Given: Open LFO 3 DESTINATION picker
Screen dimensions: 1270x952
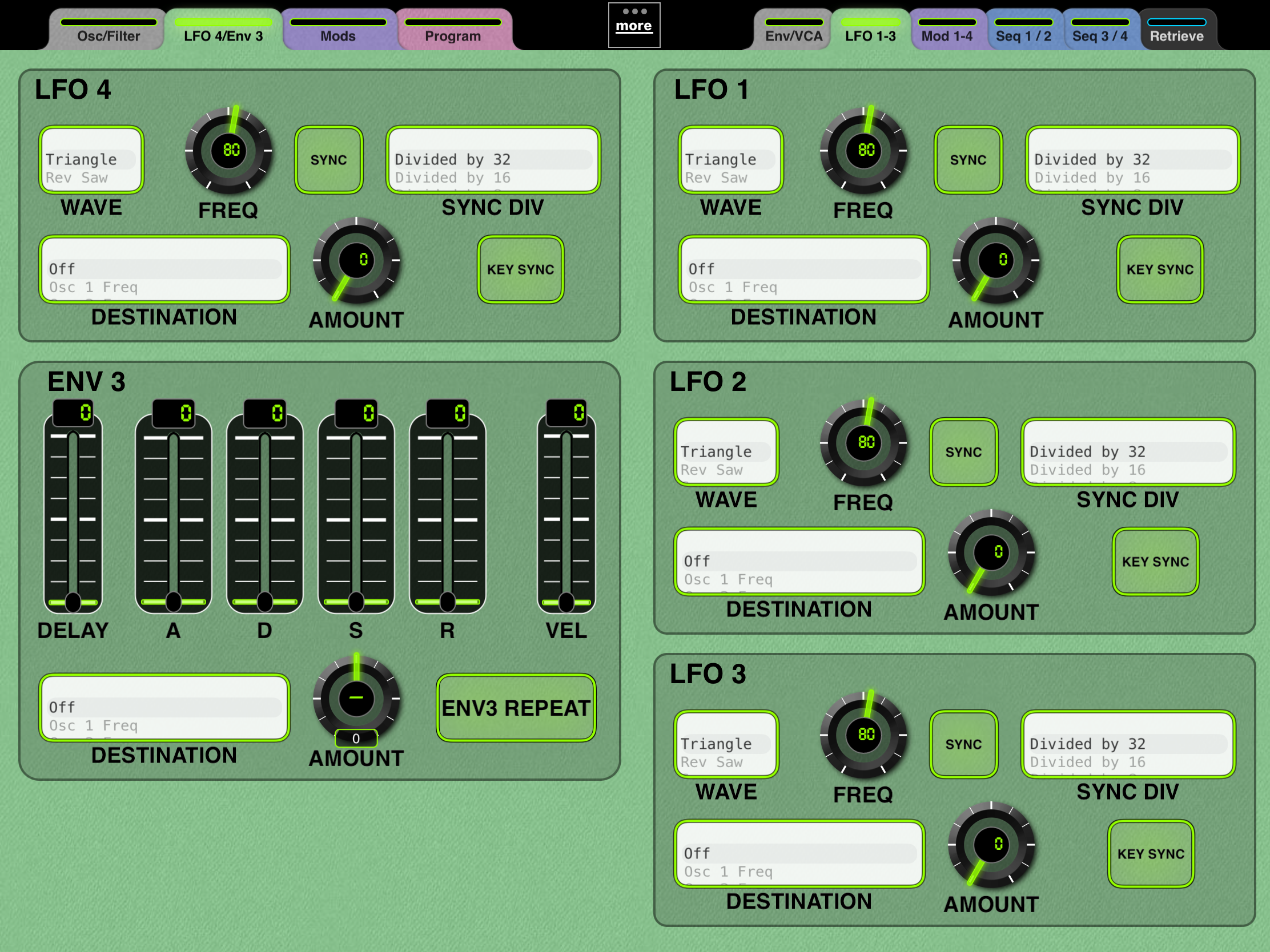Looking at the screenshot, I should coord(799,853).
